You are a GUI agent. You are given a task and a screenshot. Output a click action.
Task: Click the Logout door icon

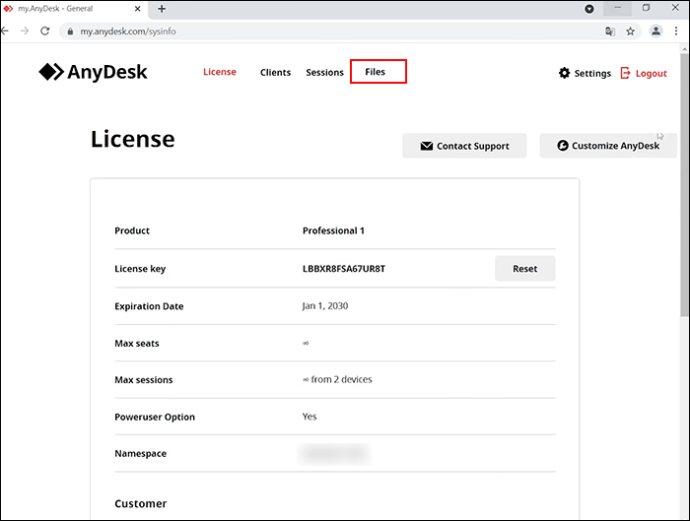625,73
